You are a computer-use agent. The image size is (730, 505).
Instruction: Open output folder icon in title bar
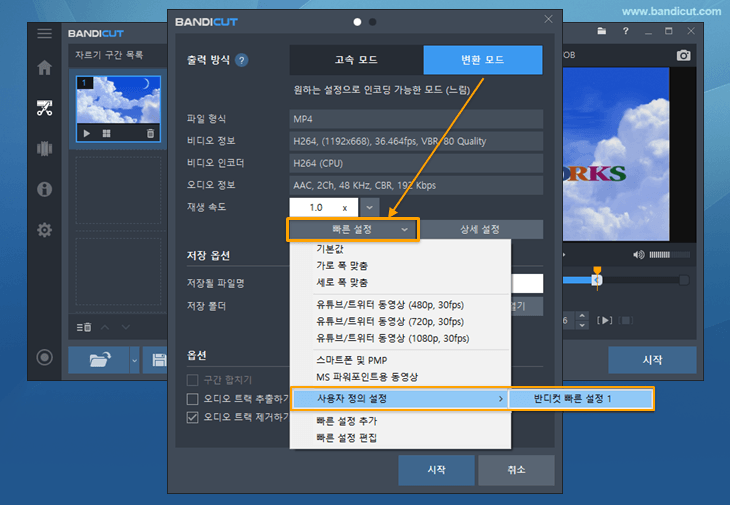point(602,31)
